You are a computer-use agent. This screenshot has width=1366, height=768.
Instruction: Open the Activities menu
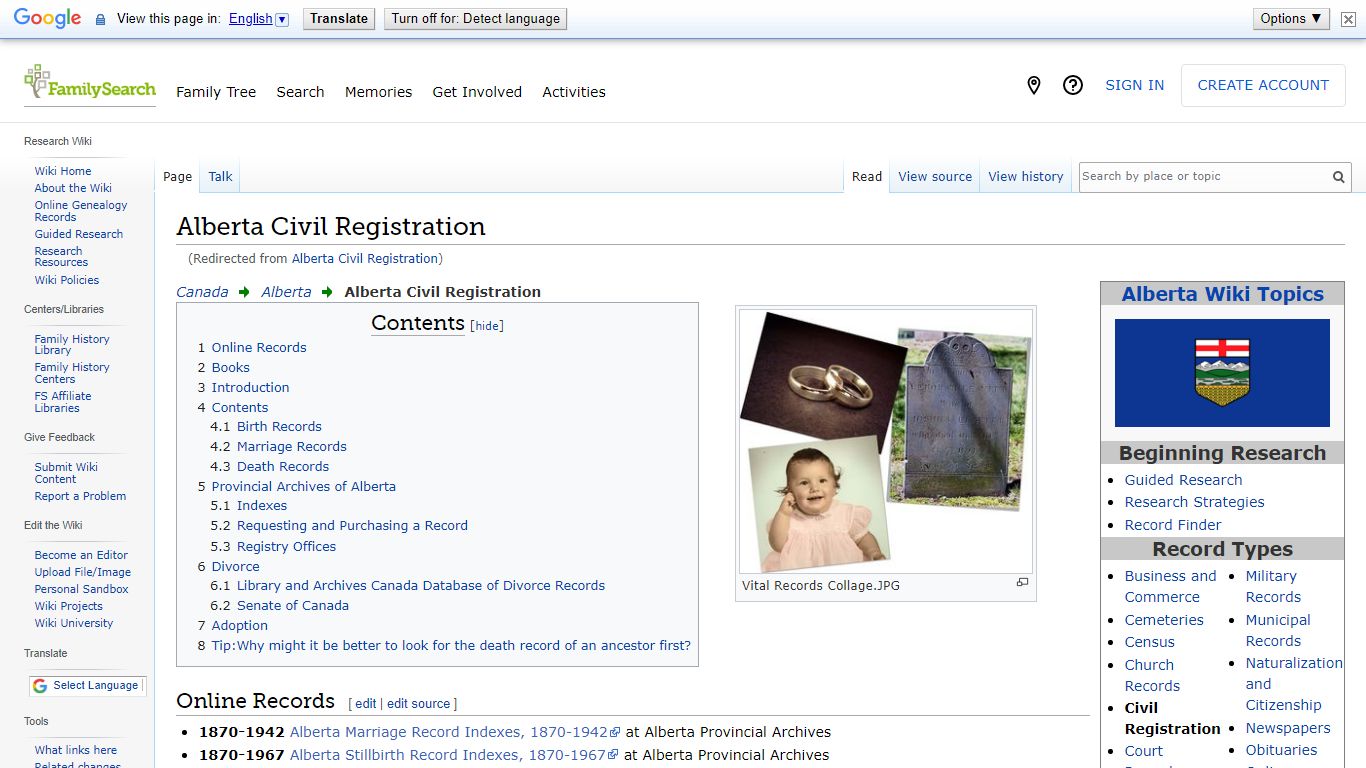574,92
